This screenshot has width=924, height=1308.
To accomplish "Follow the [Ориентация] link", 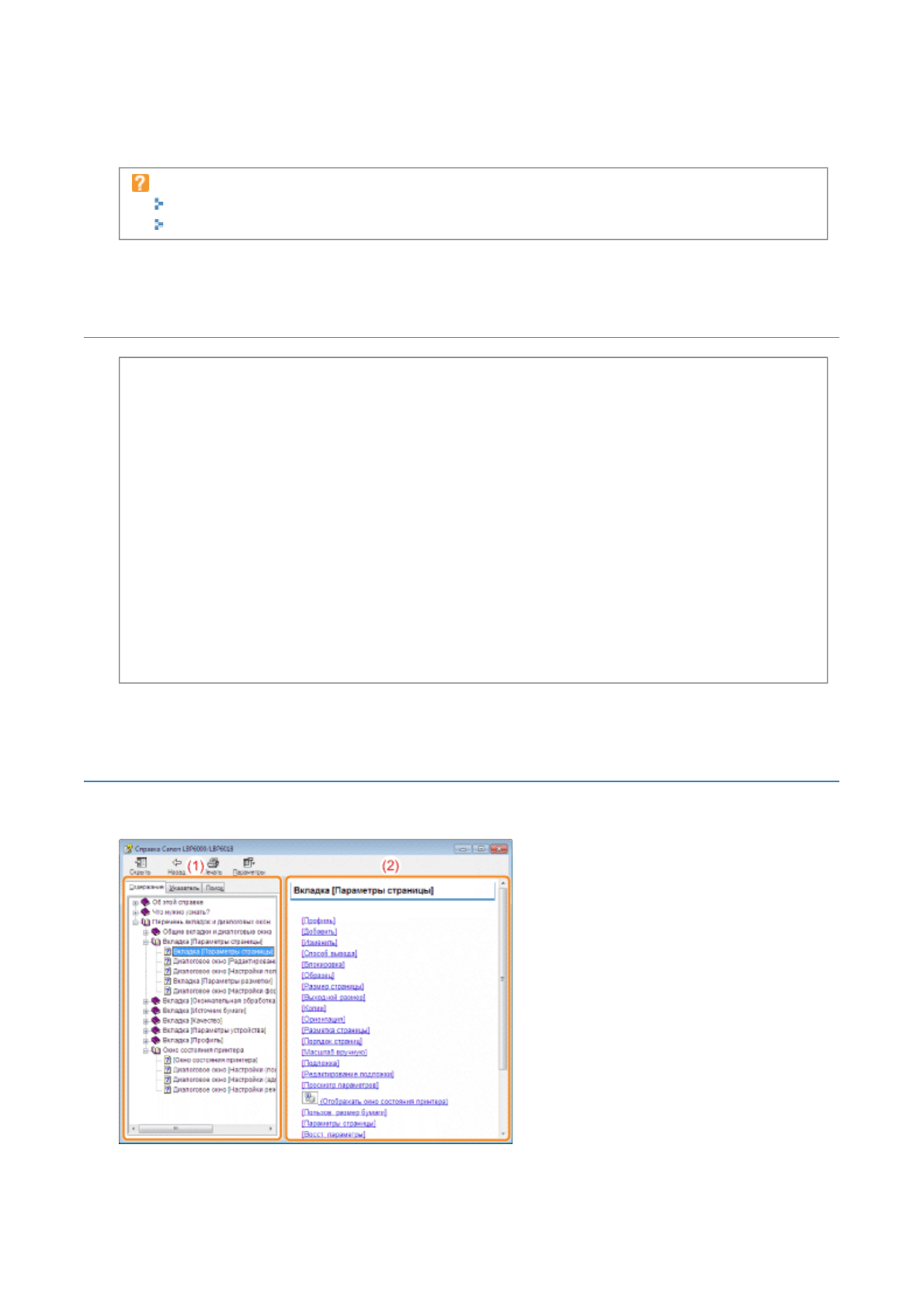I will pos(323,1019).
